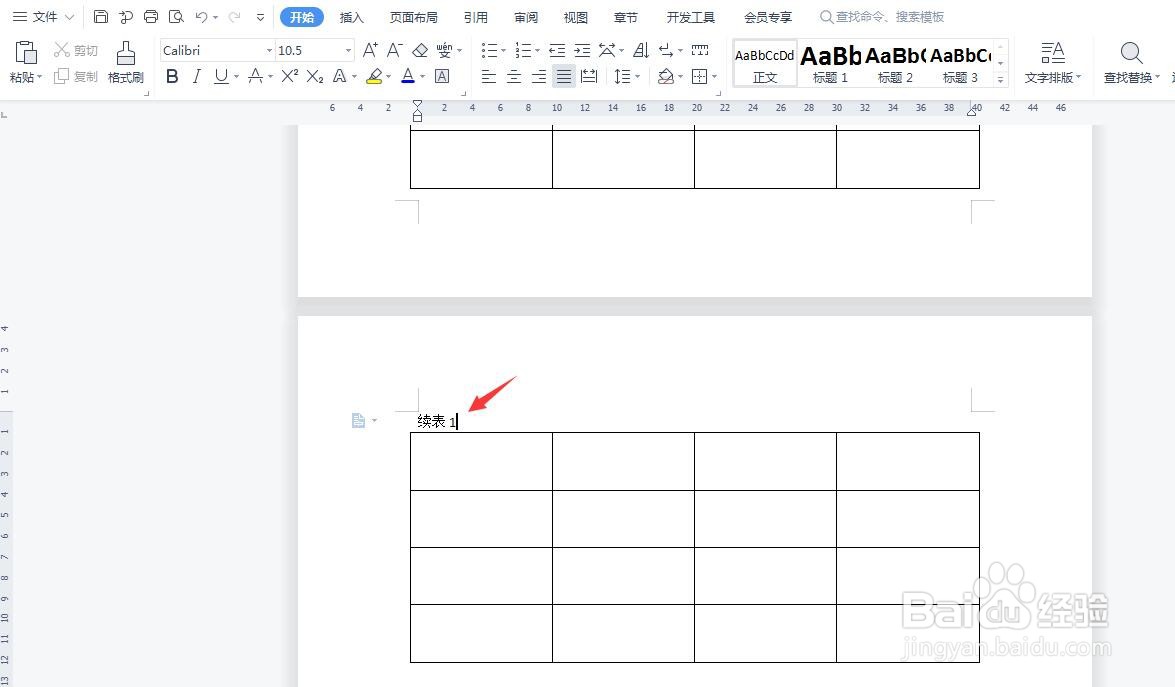Screen dimensions: 1175x687
Task: Click the 续表 1 caption text
Action: point(437,422)
